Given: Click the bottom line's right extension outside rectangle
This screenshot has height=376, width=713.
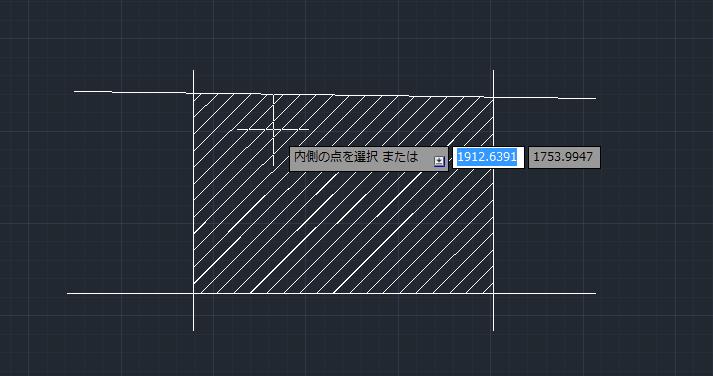Looking at the screenshot, I should tap(545, 293).
